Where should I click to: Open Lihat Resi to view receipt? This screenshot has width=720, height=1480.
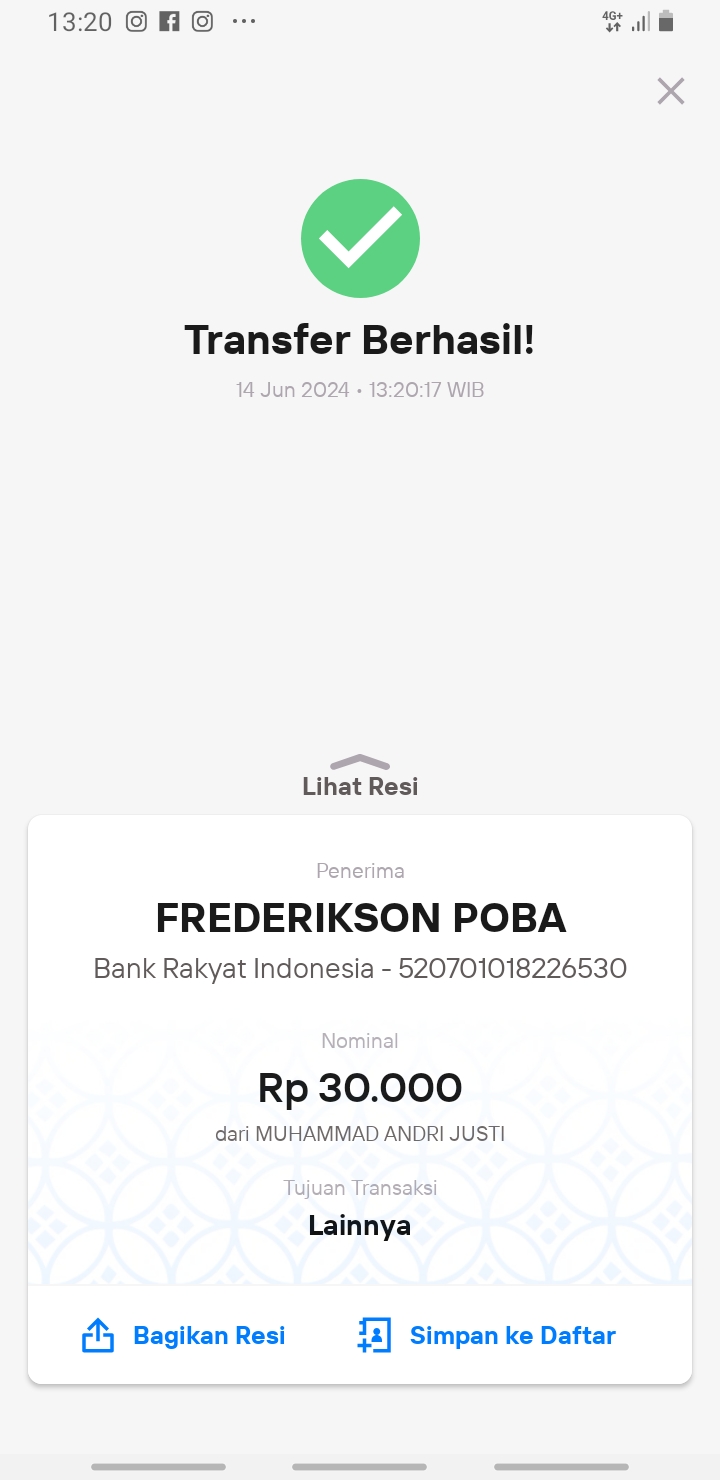[x=360, y=786]
